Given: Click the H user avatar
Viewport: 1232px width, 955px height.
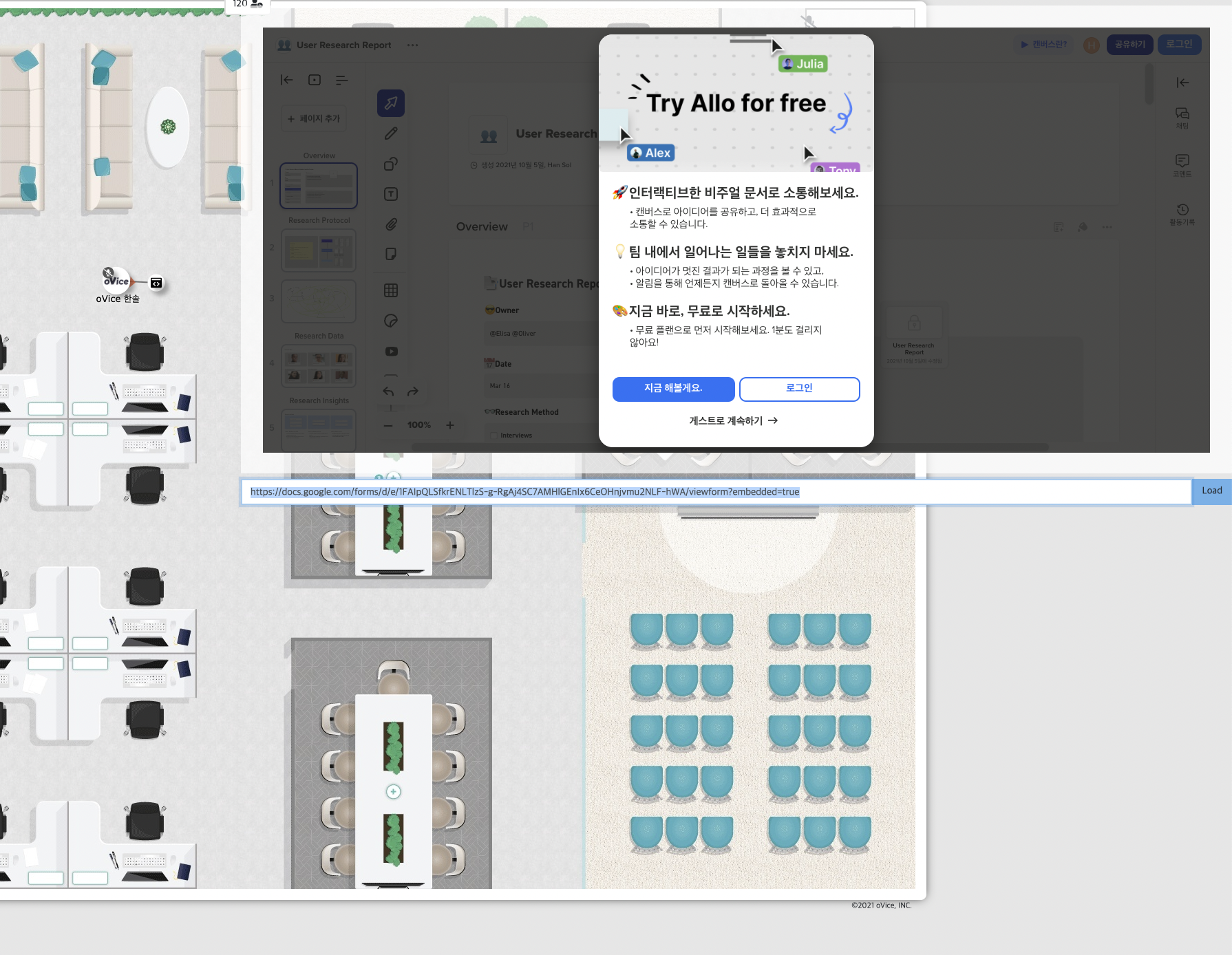Looking at the screenshot, I should point(1091,45).
